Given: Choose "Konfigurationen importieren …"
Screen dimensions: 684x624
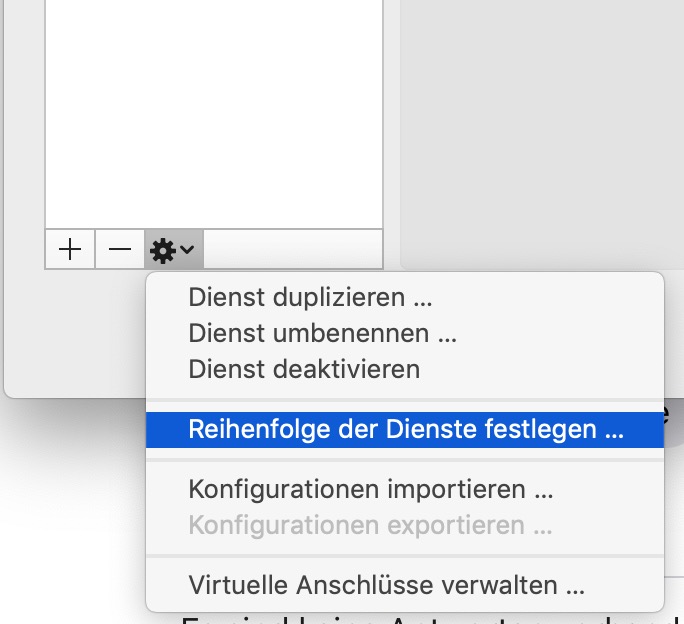Looking at the screenshot, I should (370, 490).
